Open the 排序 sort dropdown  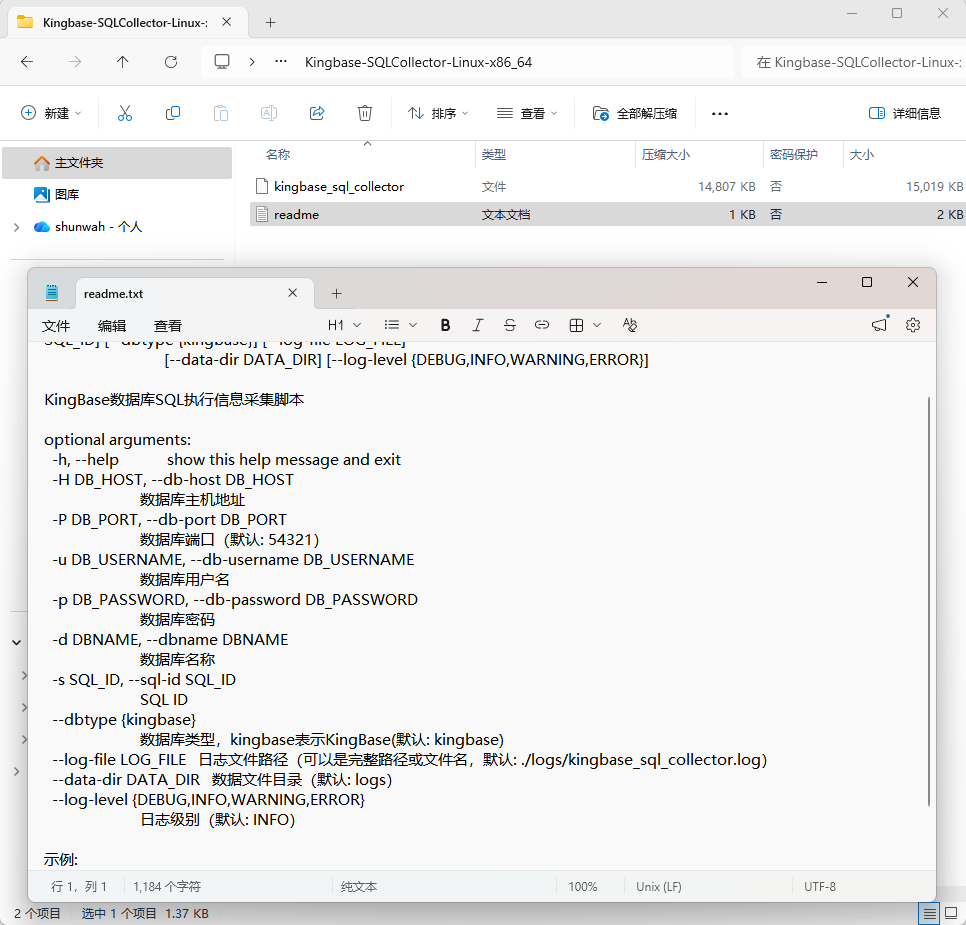tap(438, 113)
